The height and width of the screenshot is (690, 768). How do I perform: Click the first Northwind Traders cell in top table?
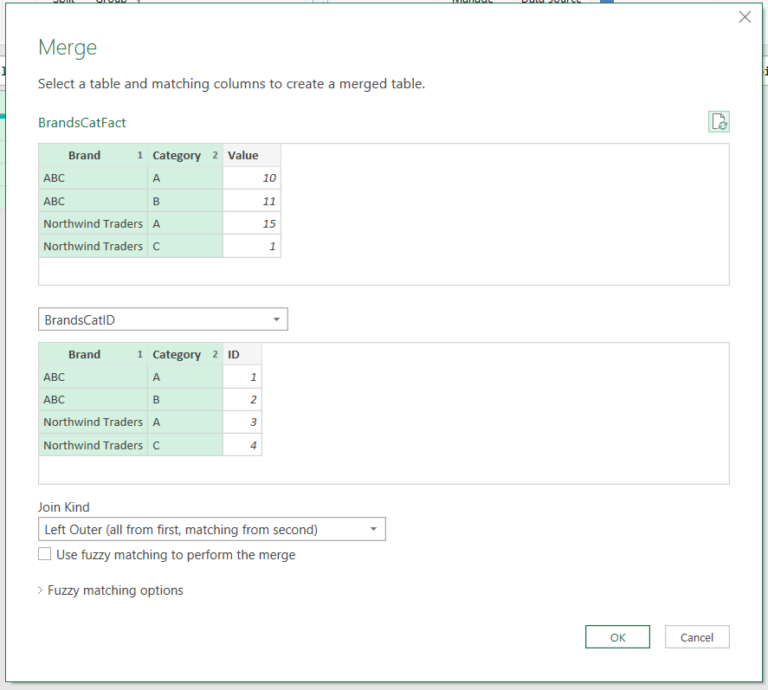93,224
